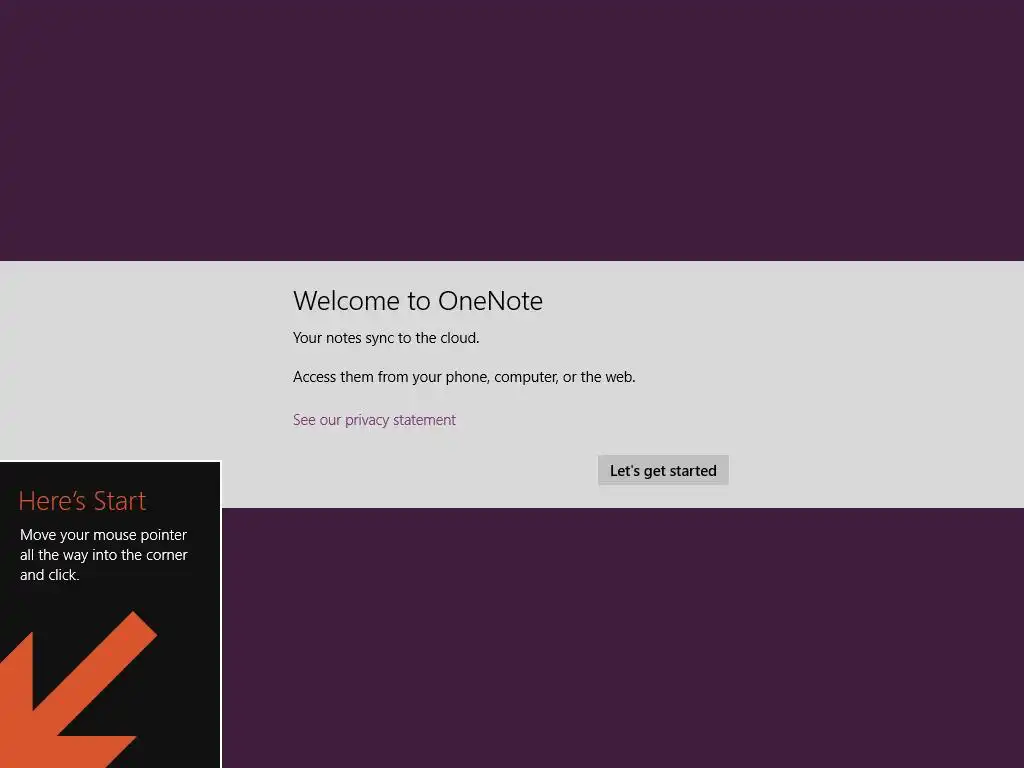Open the "See our privacy statement" link
Viewport: 1024px width, 768px height.
click(374, 420)
